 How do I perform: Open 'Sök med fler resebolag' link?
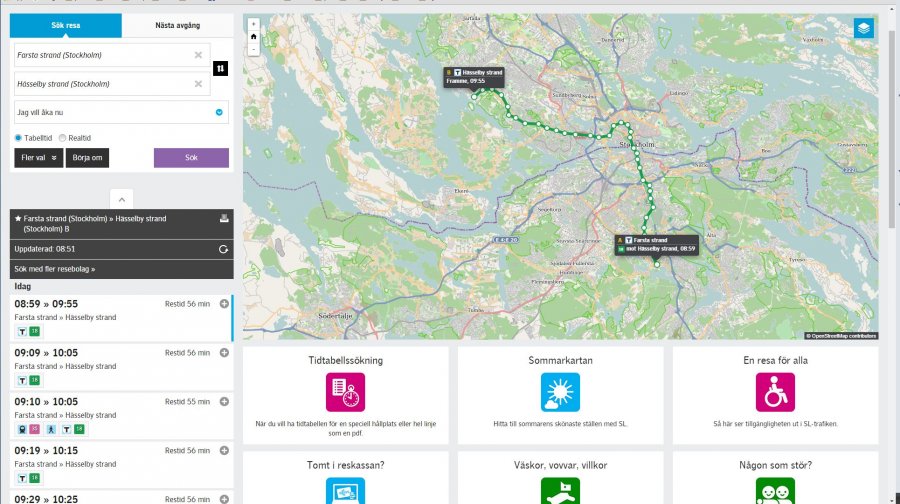pyautogui.click(x=55, y=269)
